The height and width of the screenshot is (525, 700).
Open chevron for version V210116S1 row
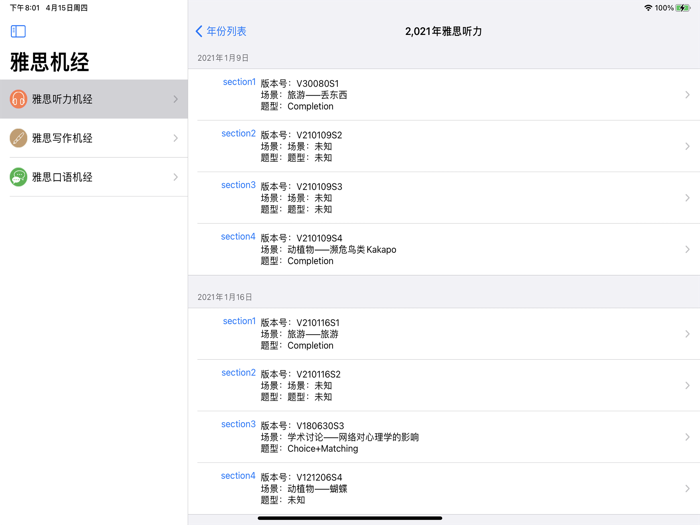coord(688,334)
